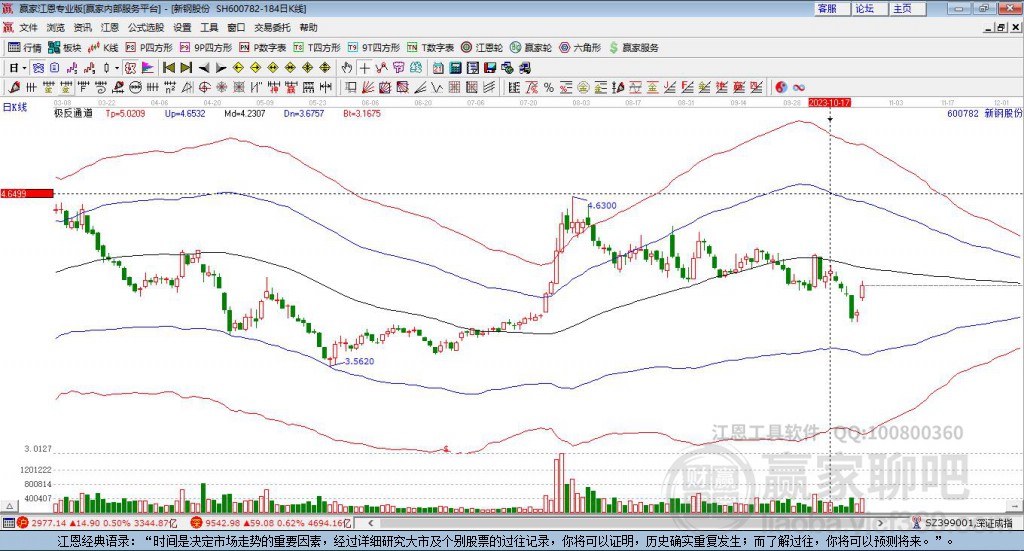Click the red floppy save icon
The image size is (1024, 551).
pos(490,68)
